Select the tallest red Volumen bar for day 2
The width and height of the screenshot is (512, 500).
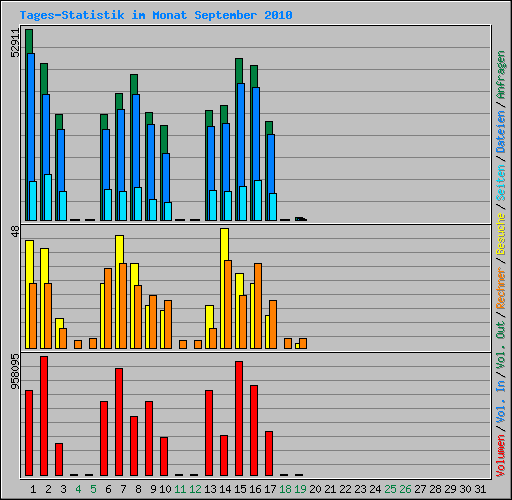(x=44, y=416)
